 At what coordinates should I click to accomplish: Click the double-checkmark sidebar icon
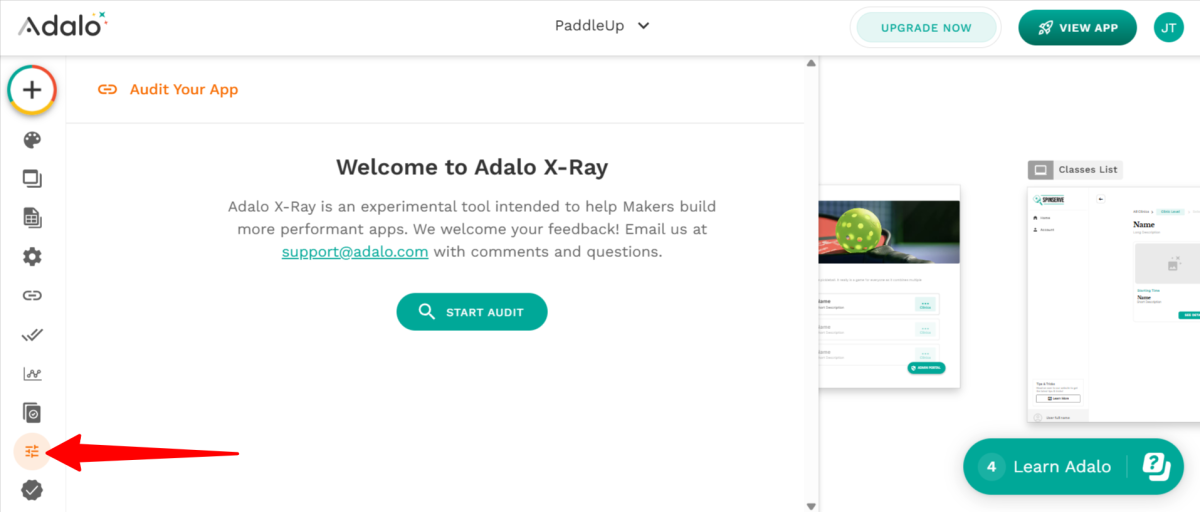click(32, 335)
